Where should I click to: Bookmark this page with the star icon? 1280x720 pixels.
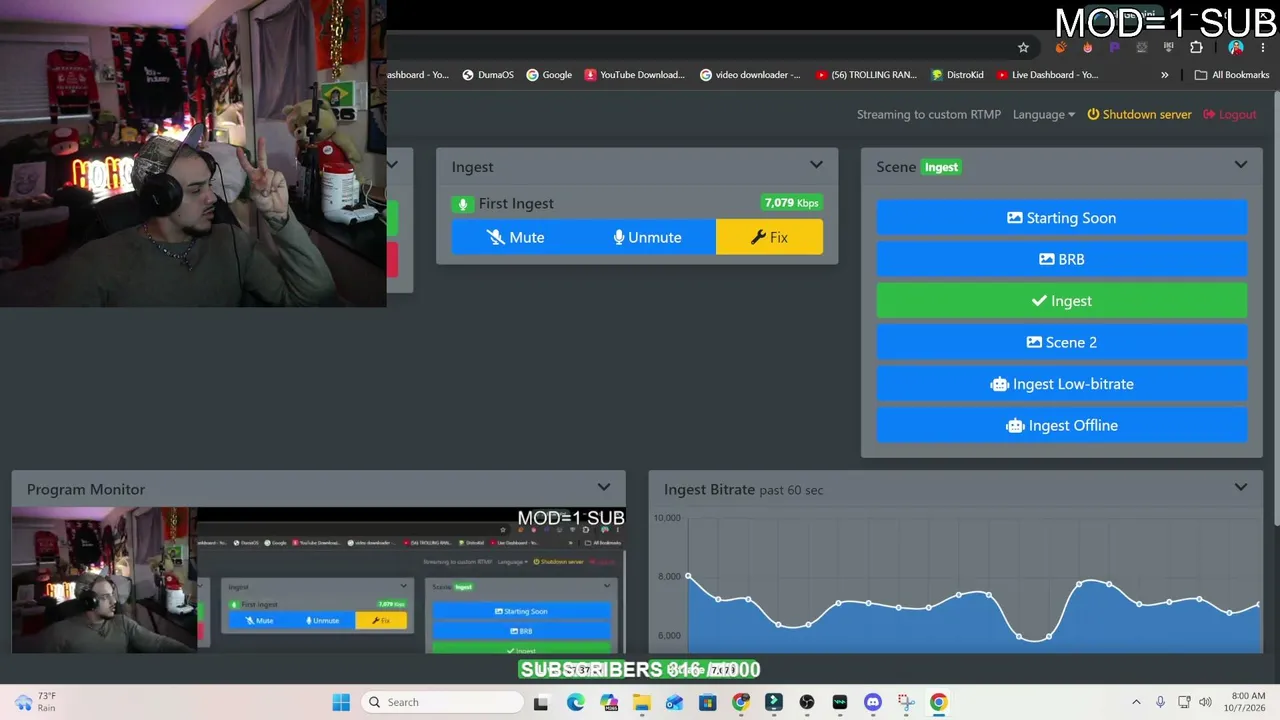pos(1023,47)
